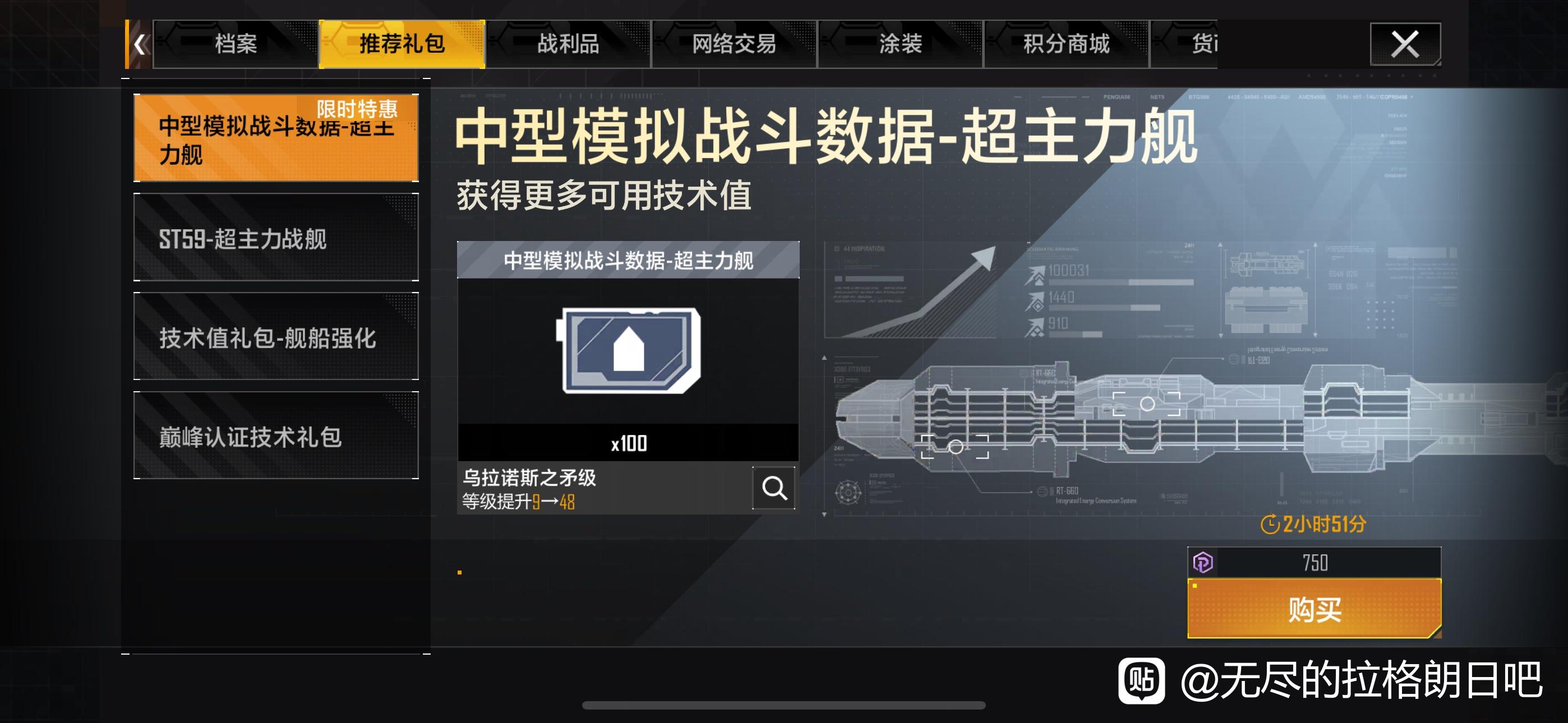This screenshot has height=723, width=1568.
Task: Open the 档案 tab
Action: (236, 44)
